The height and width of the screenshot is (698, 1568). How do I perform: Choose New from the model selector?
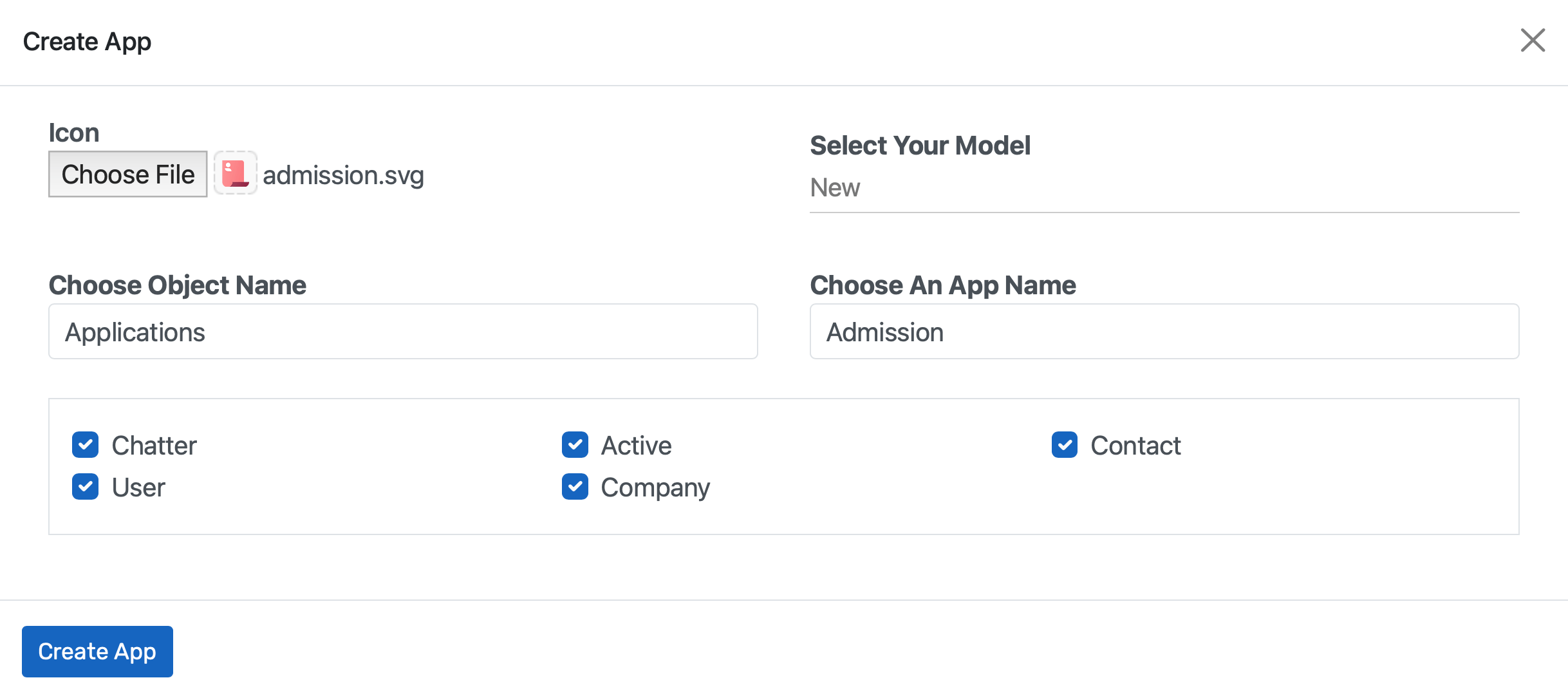click(x=835, y=188)
